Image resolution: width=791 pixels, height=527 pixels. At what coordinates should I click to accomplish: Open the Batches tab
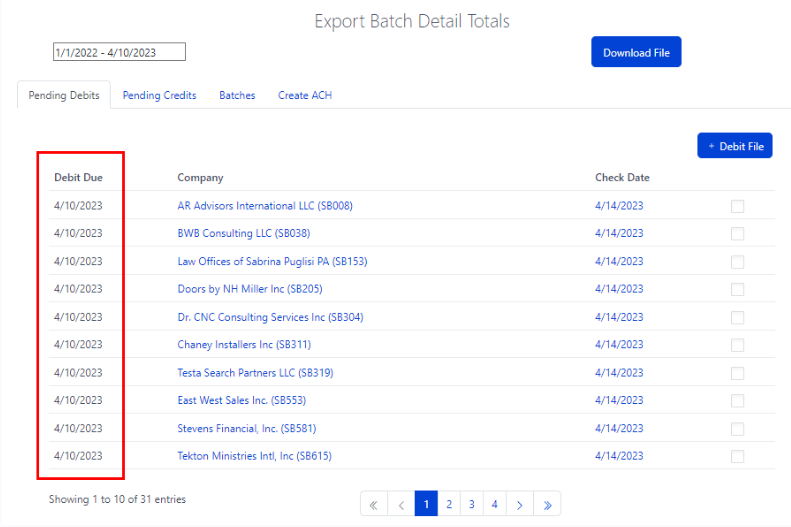tap(237, 95)
